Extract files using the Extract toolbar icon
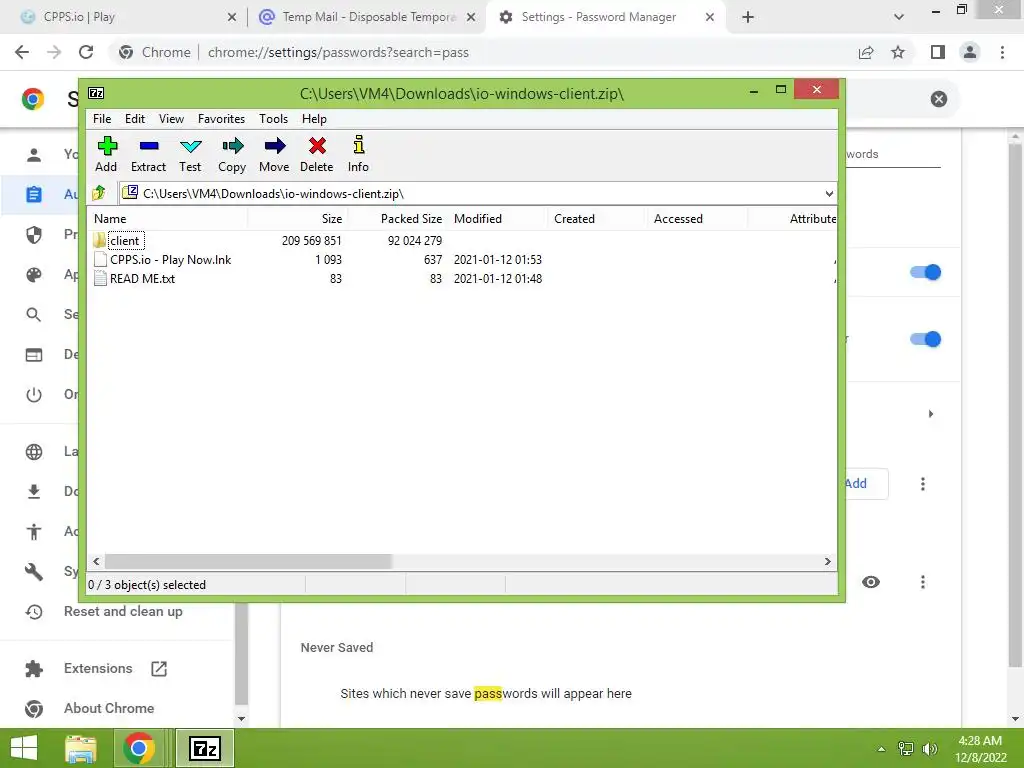Screen dimensions: 1024x768 point(148,154)
